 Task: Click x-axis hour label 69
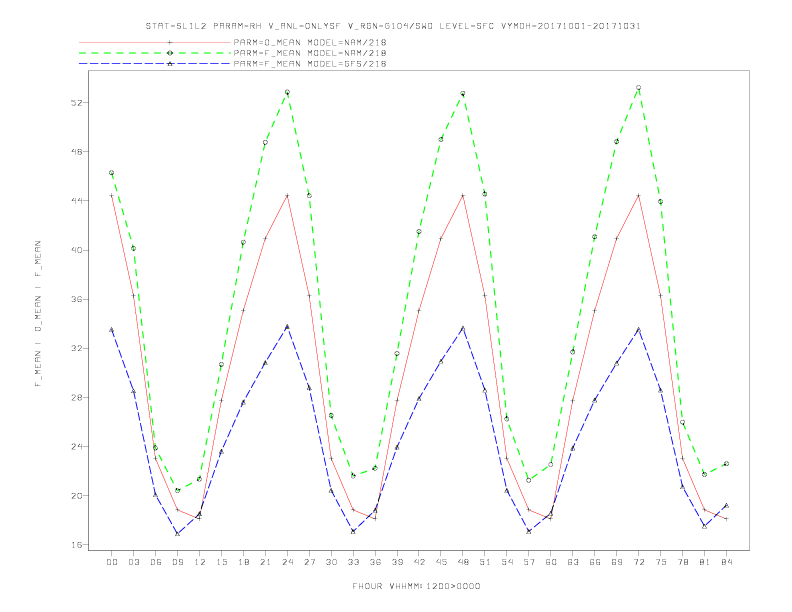[617, 562]
